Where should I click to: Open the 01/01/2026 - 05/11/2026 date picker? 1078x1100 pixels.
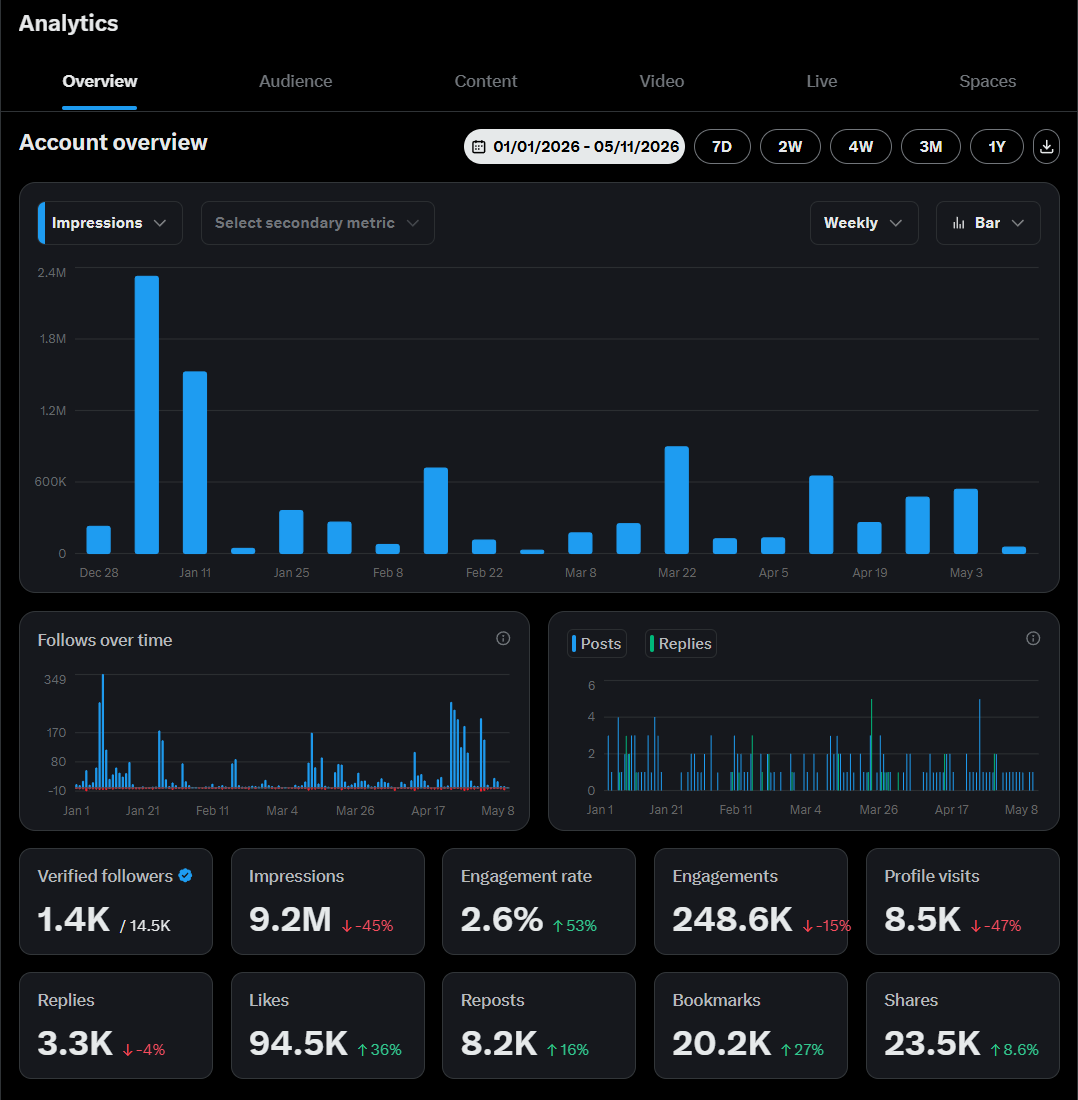tap(574, 147)
